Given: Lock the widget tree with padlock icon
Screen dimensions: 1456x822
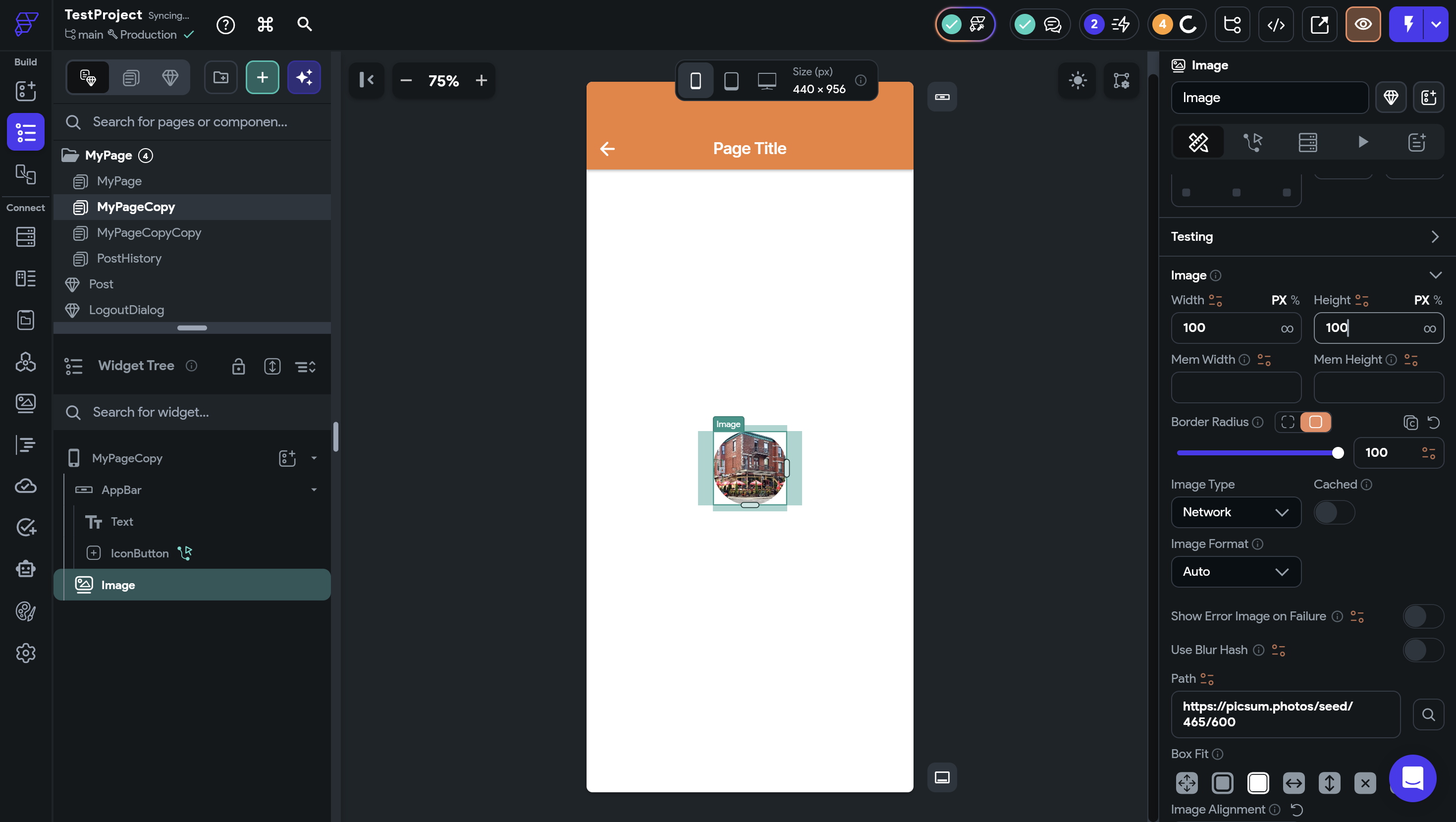Looking at the screenshot, I should pyautogui.click(x=238, y=366).
